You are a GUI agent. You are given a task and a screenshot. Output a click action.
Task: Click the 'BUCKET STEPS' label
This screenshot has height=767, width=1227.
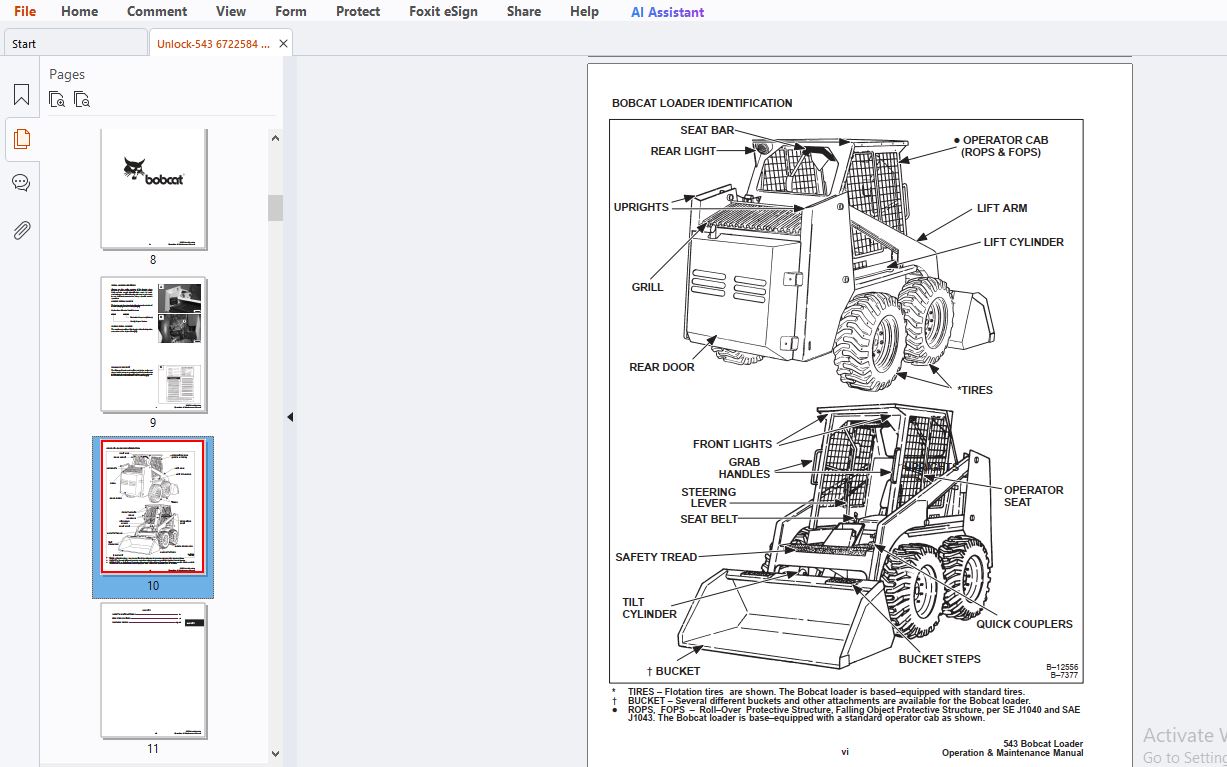coord(939,659)
